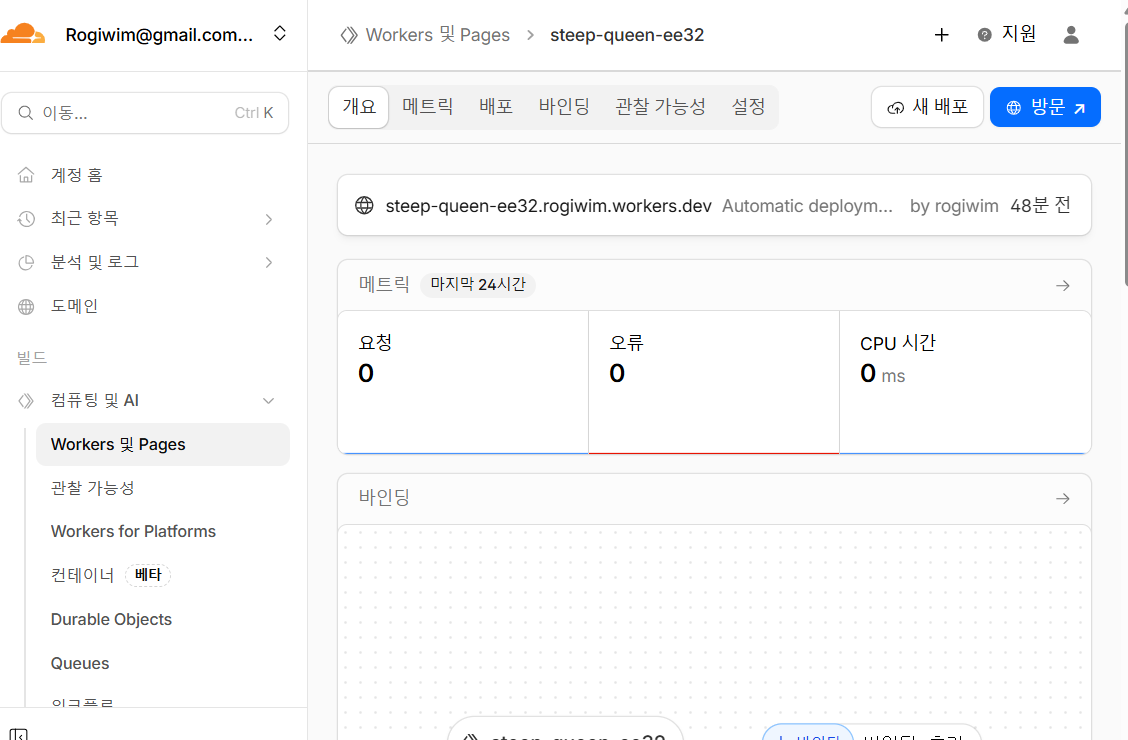
Task: Open bindings via 바인딩 header arrow
Action: (x=1063, y=498)
